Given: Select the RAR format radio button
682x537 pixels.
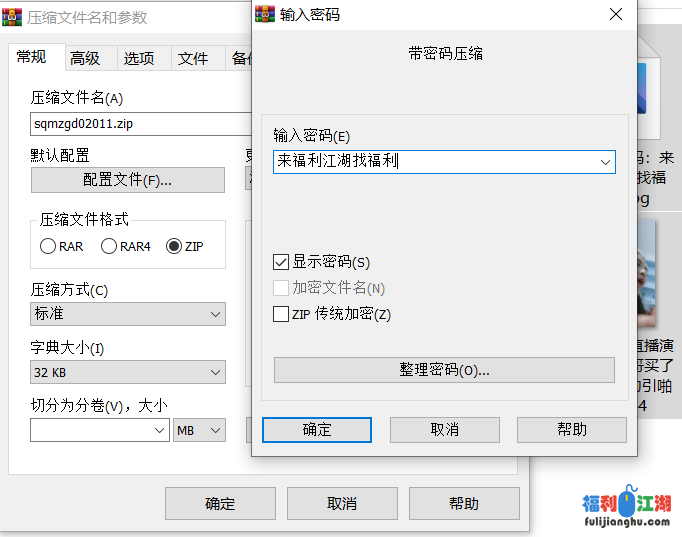Looking at the screenshot, I should point(48,246).
